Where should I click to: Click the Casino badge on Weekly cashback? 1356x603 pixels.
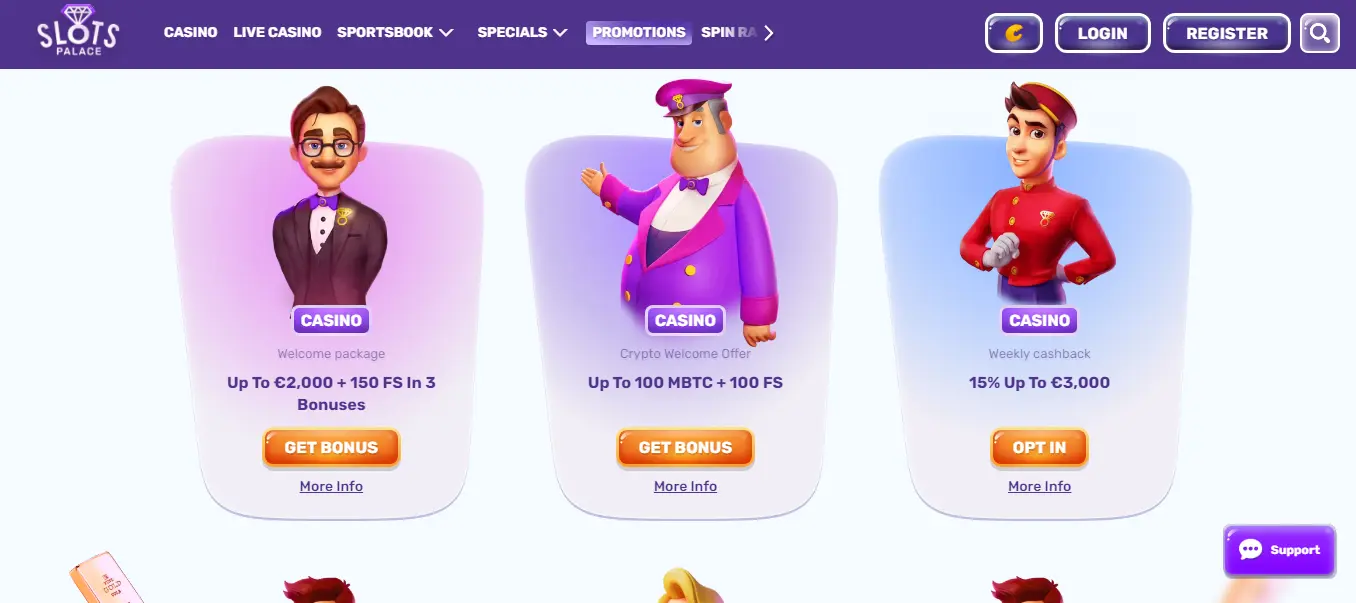pos(1039,320)
